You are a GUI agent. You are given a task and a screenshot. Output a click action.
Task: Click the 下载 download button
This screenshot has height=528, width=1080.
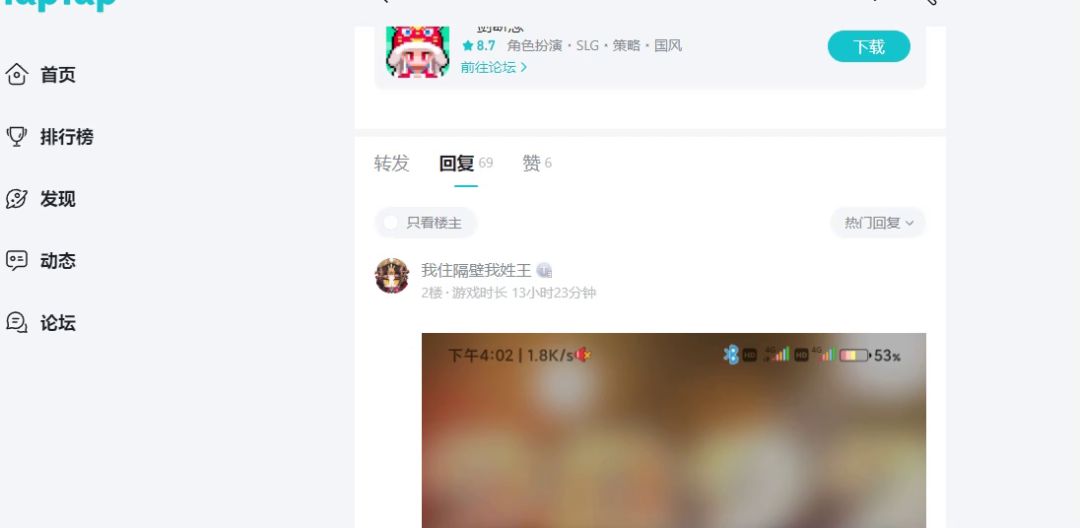tap(869, 46)
